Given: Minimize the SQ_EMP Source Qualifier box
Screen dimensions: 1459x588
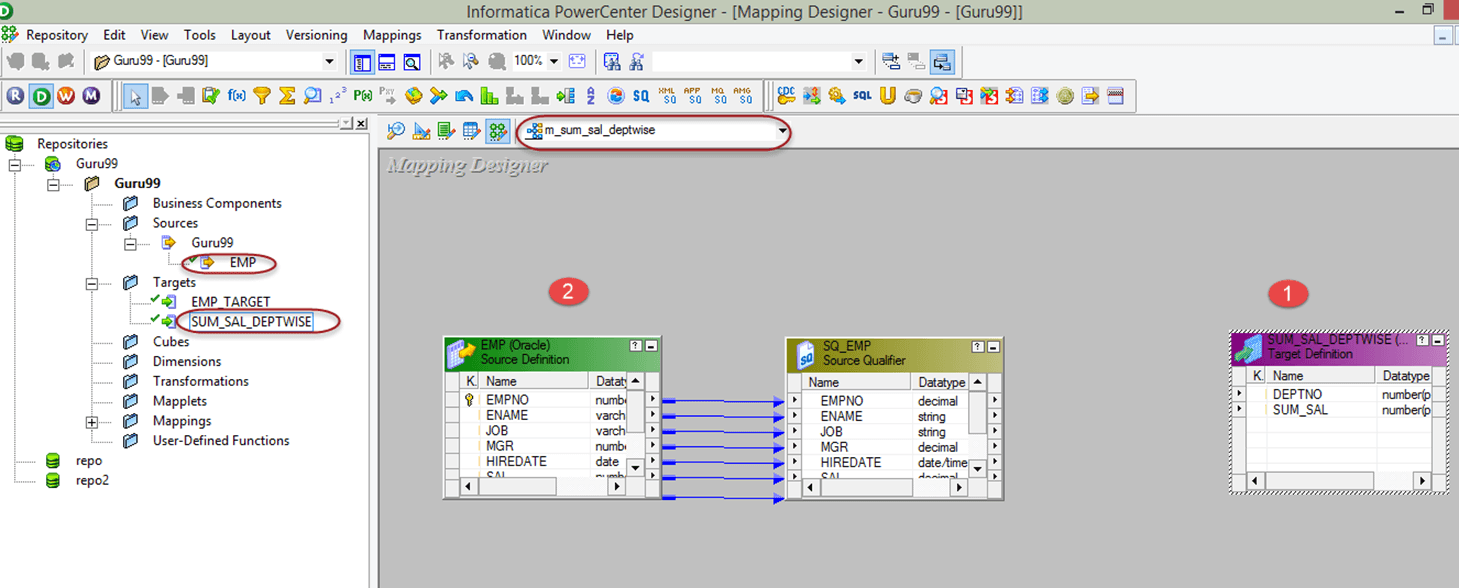Looking at the screenshot, I should click(x=992, y=346).
